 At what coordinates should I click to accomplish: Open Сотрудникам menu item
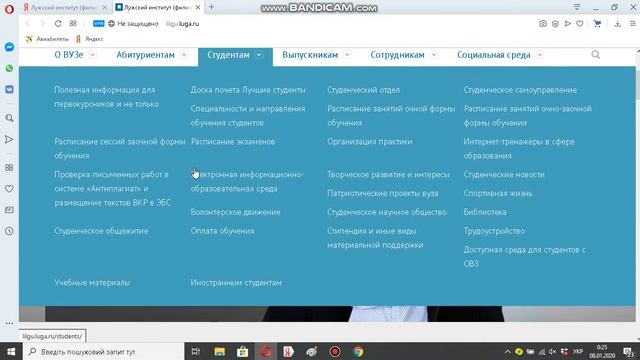(398, 55)
